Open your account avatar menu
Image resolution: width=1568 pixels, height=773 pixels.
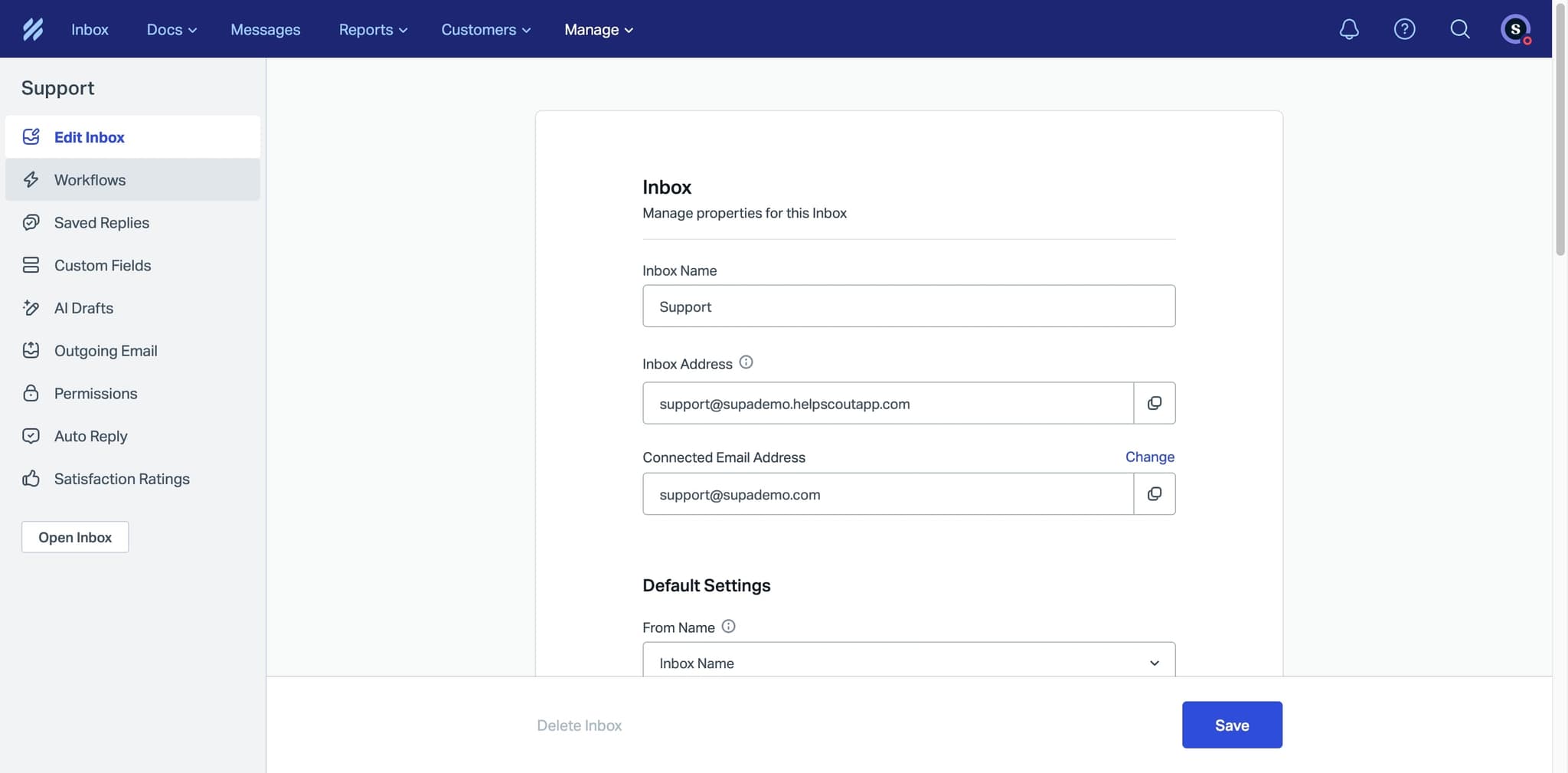[1516, 28]
